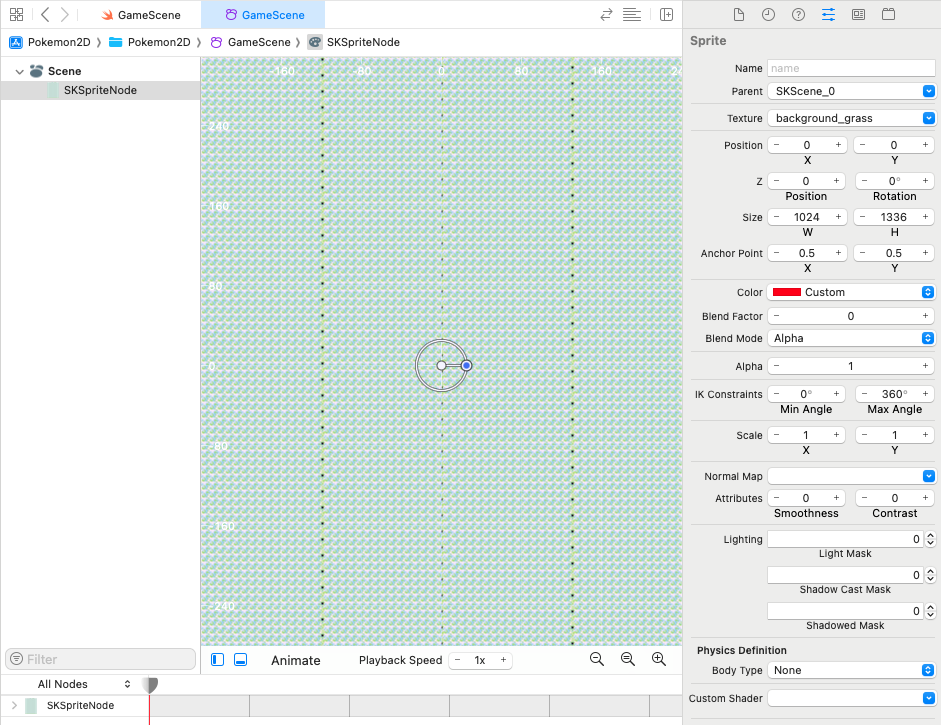
Task: Click the adjust editor options lines icon
Action: (632, 15)
